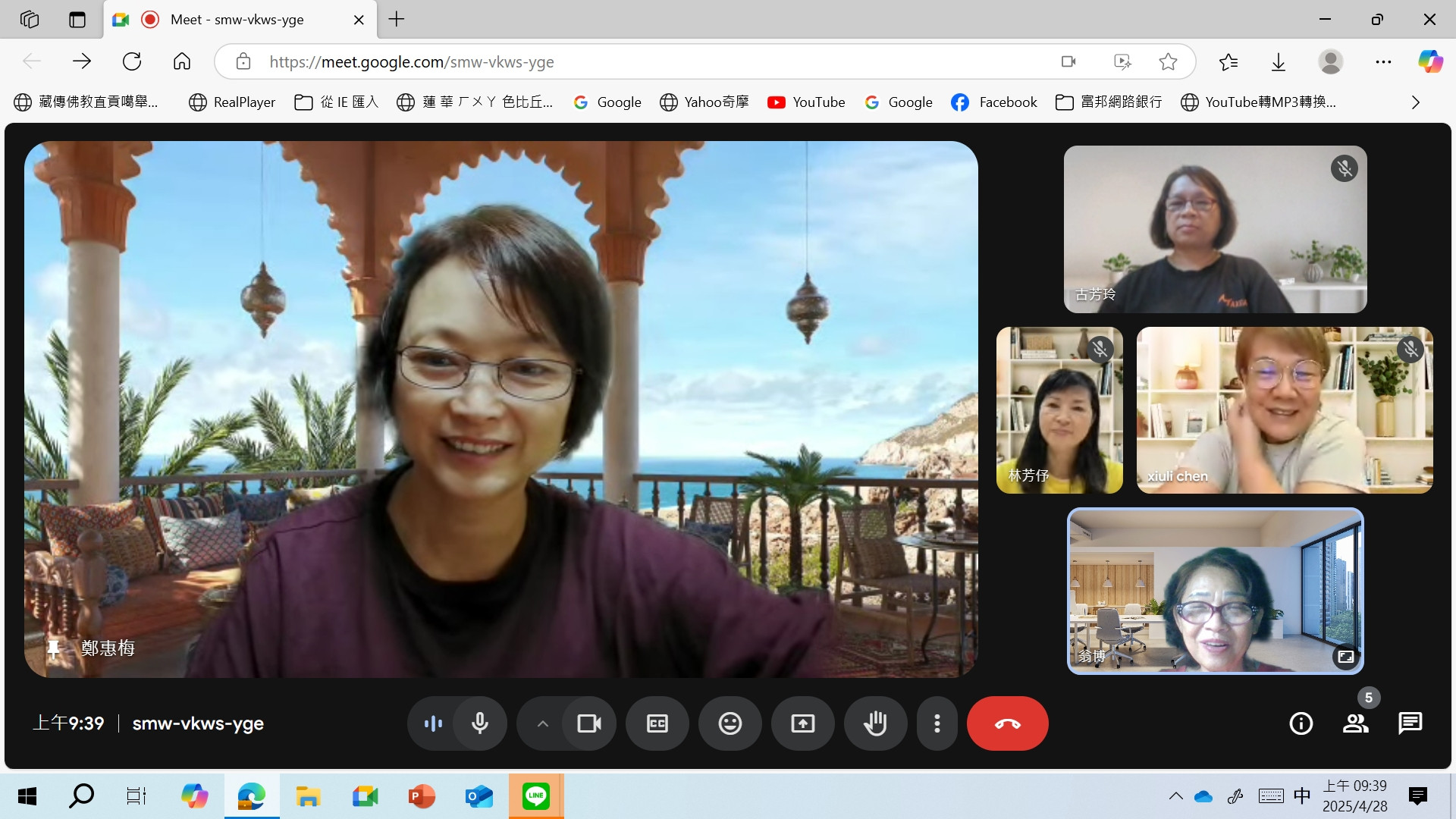Expand camera settings up-arrow chevron
Screen dimensions: 1456x819
tap(542, 723)
